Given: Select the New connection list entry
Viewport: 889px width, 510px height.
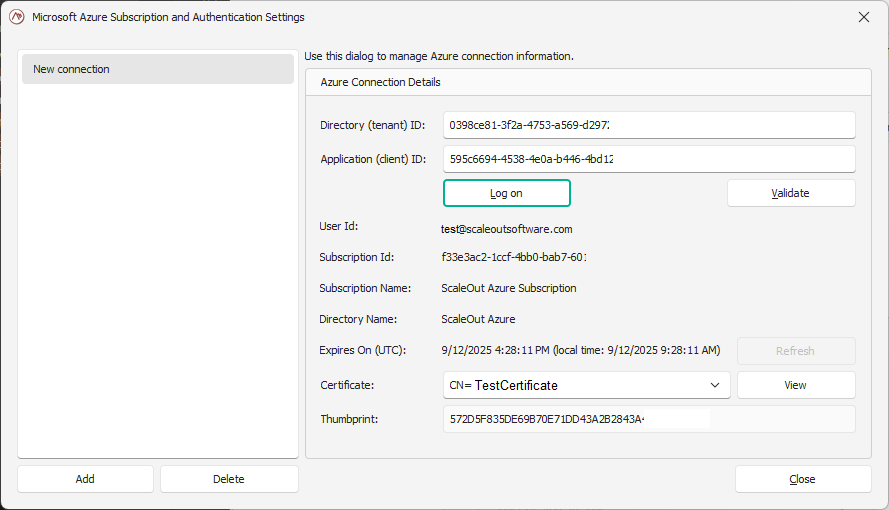Looking at the screenshot, I should 158,69.
